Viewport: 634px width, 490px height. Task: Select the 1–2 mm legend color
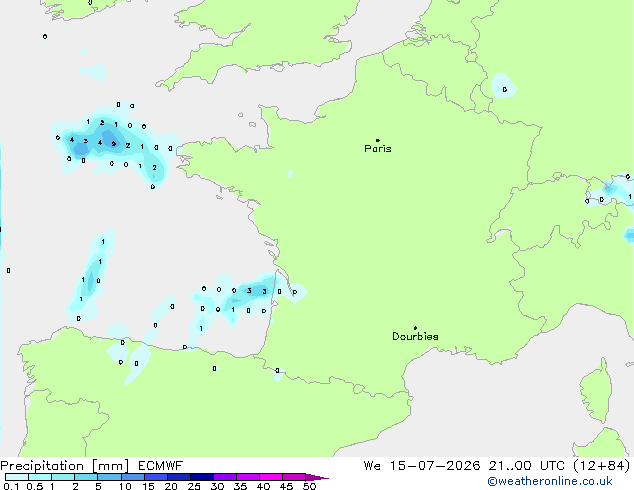point(63,477)
